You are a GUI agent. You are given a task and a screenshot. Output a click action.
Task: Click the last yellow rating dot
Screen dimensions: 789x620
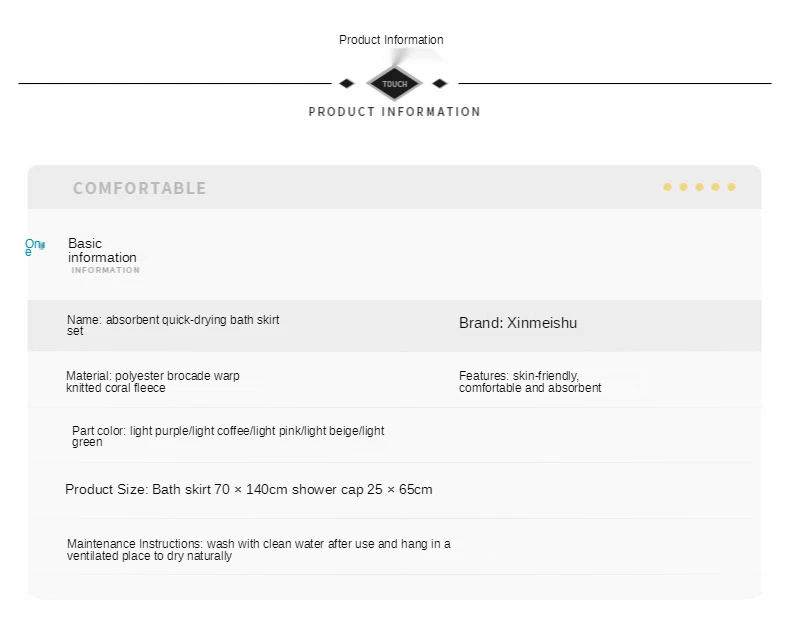pyautogui.click(x=732, y=187)
